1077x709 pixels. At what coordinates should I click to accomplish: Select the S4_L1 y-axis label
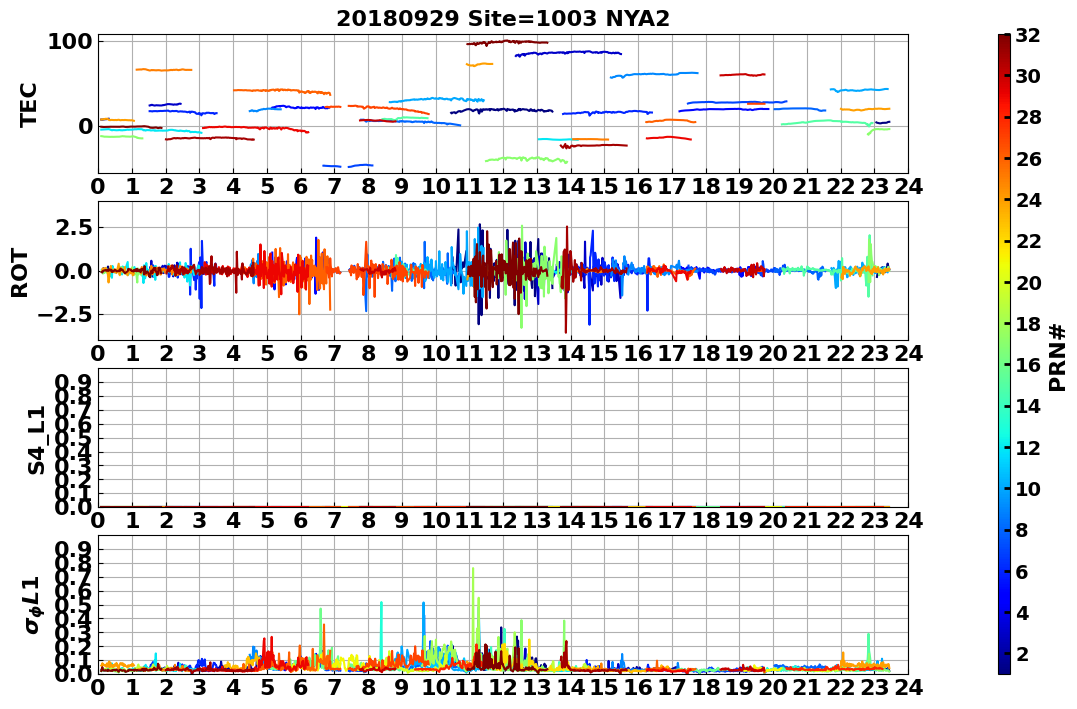pyautogui.click(x=36, y=440)
